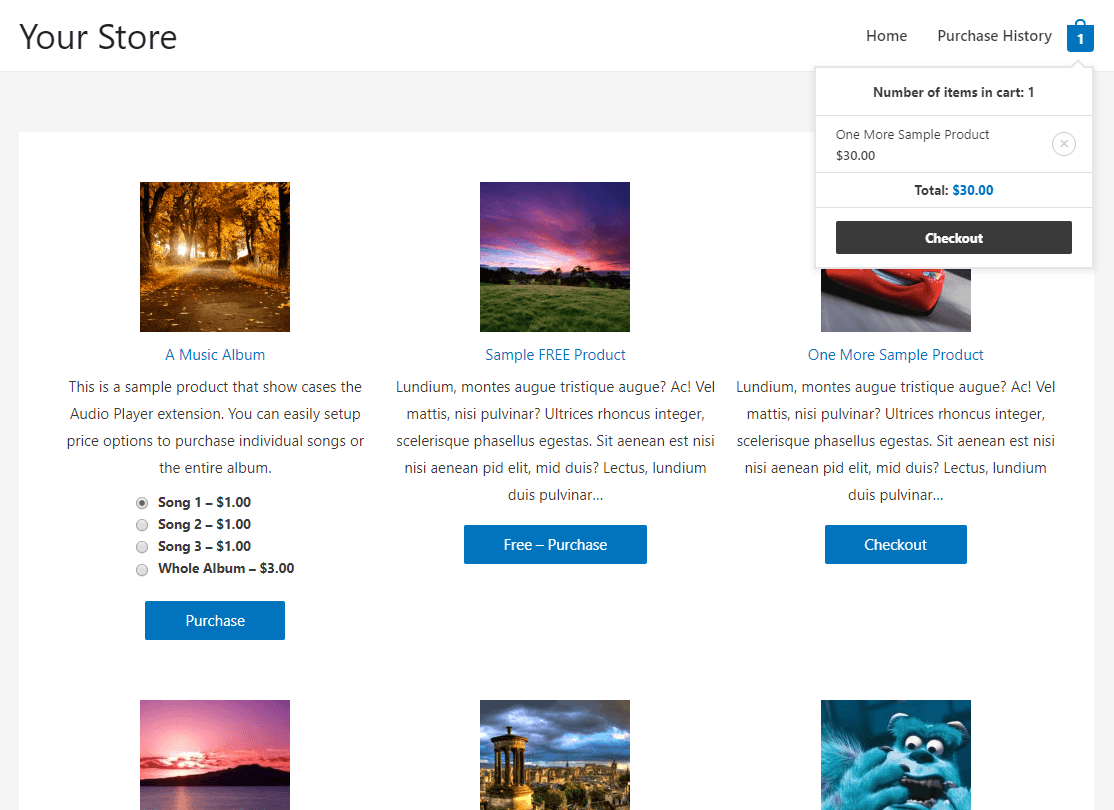Select the Song 3 radio button

click(x=142, y=546)
